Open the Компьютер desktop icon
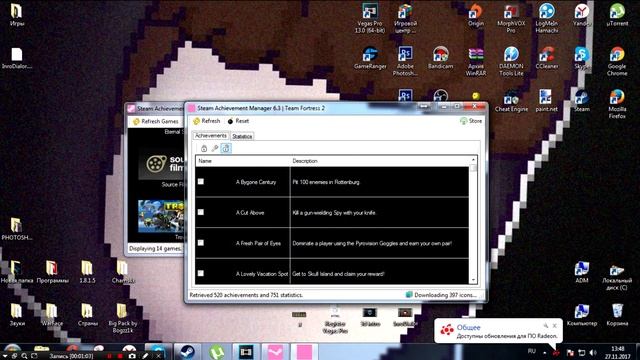Screen dimensions: 640x360 point(582,315)
